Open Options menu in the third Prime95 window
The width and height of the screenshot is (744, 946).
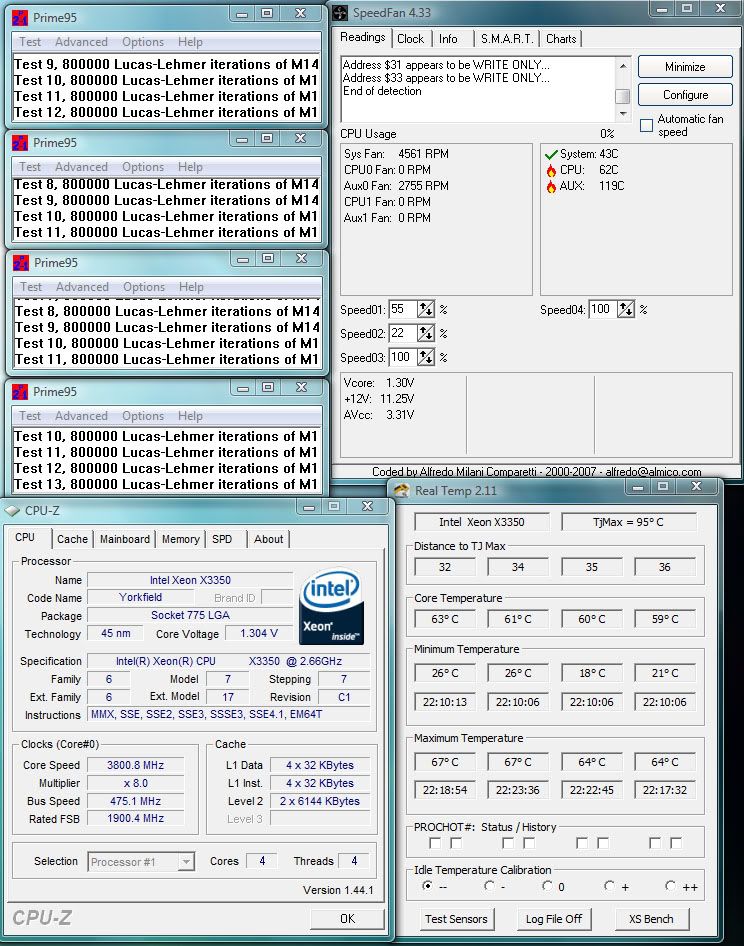(x=144, y=287)
